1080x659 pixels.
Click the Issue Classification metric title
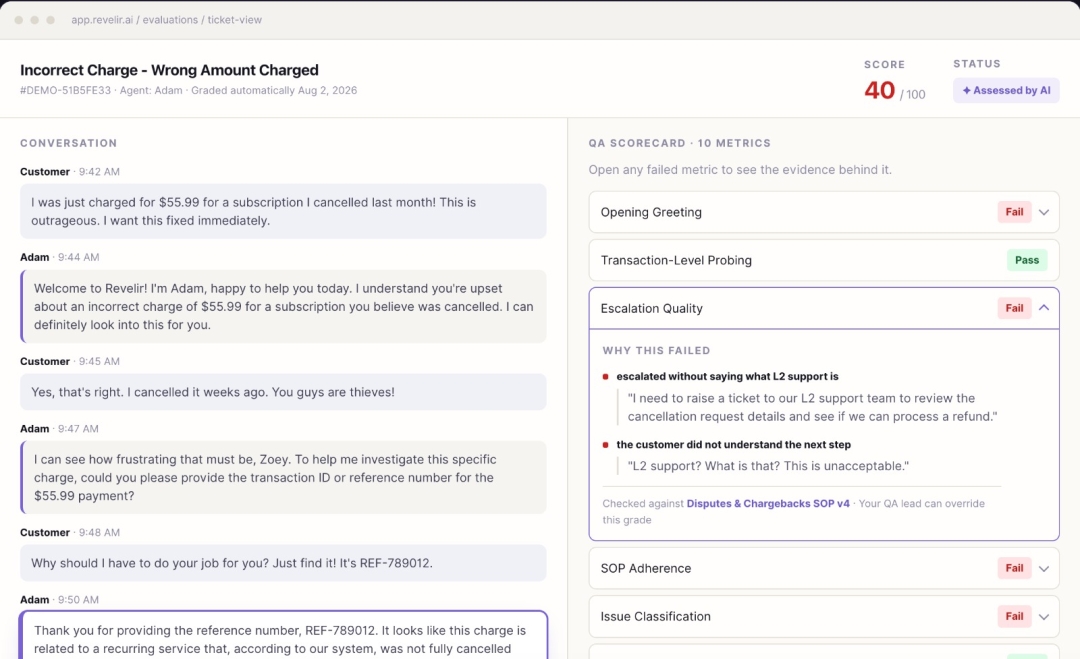(655, 616)
